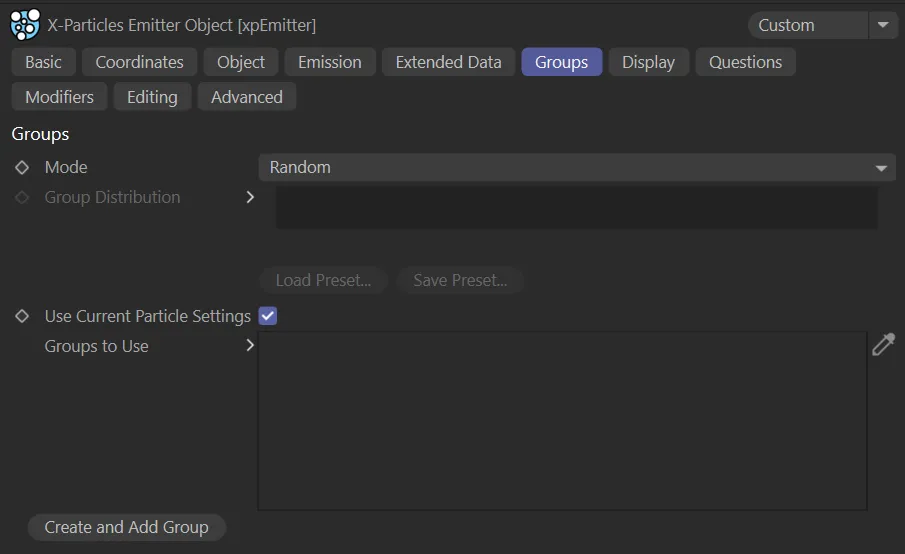The image size is (905, 554).
Task: Open the Custom layout dropdown
Action: 806,25
